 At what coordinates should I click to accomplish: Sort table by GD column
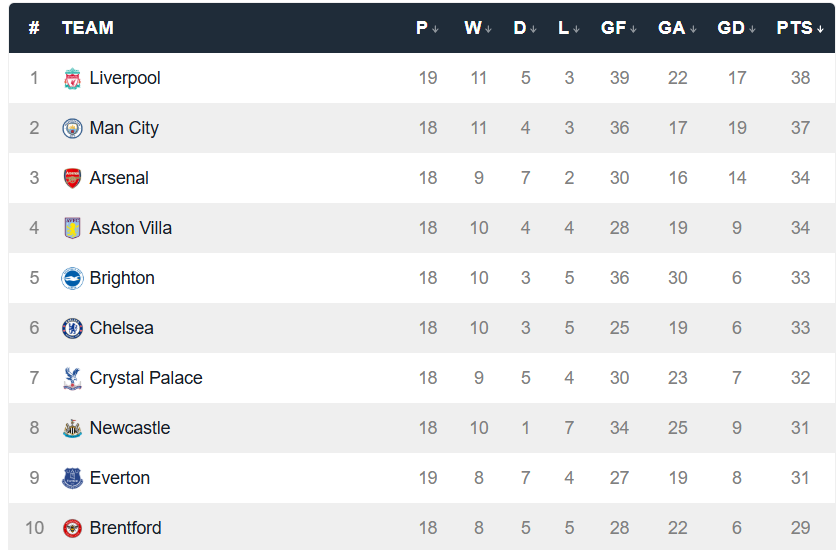(x=736, y=28)
